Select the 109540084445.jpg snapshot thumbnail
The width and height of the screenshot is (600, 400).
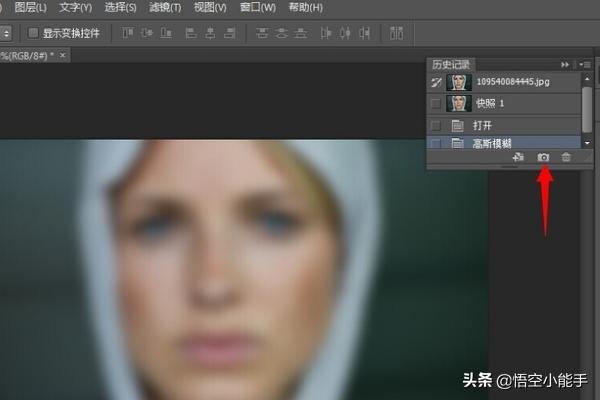coord(459,82)
